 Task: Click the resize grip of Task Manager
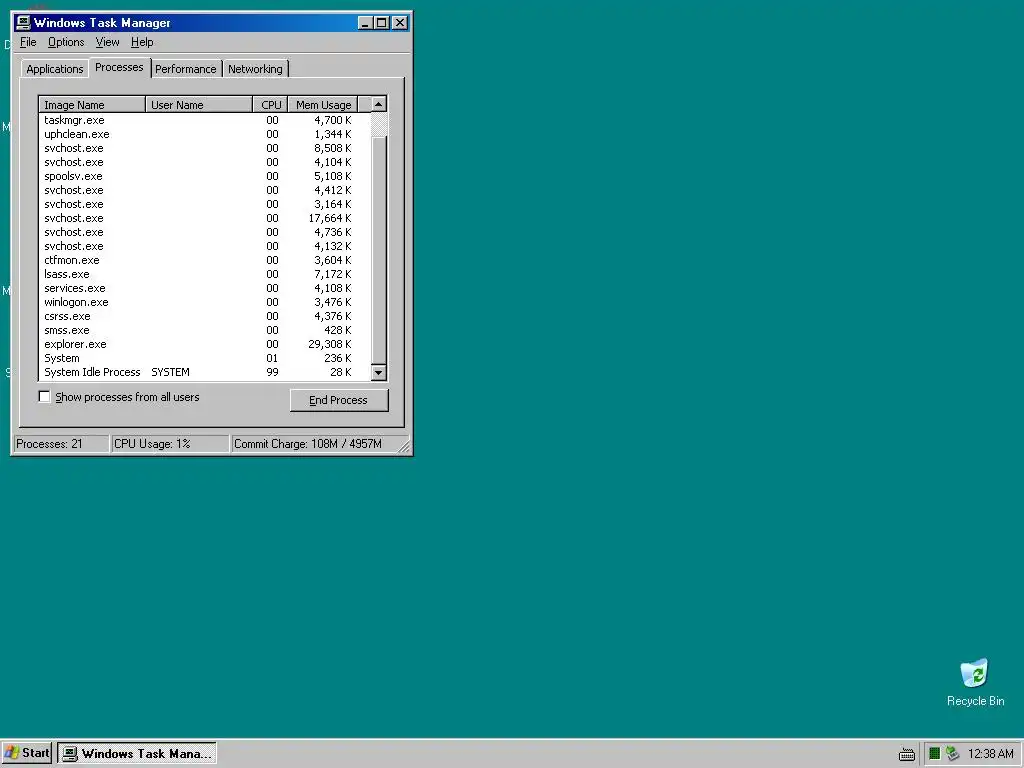tap(404, 446)
